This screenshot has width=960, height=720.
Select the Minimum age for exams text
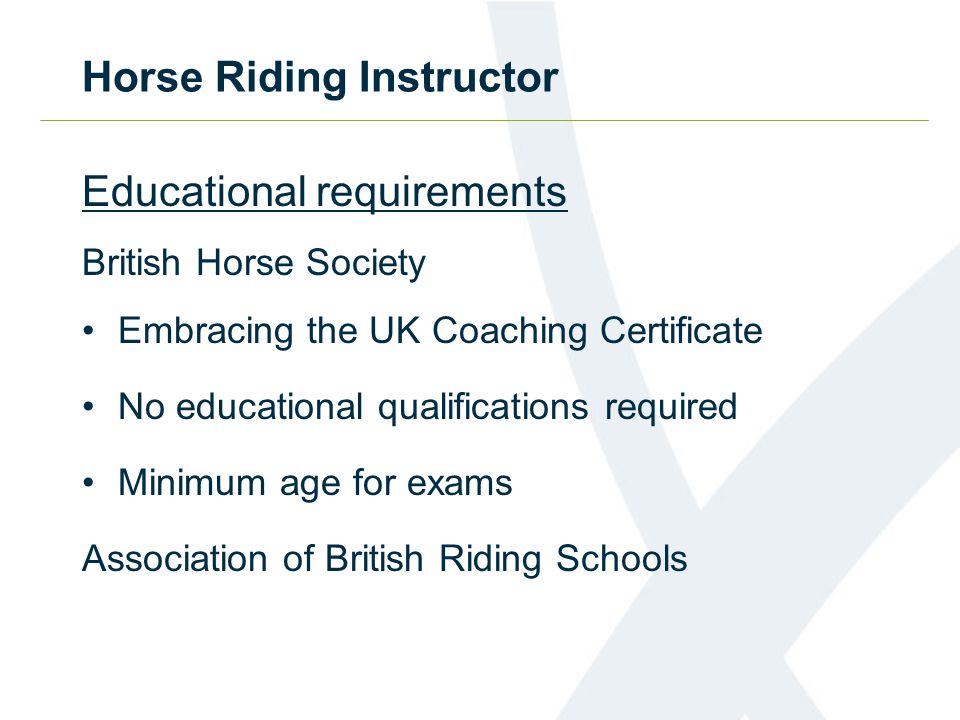click(x=315, y=484)
